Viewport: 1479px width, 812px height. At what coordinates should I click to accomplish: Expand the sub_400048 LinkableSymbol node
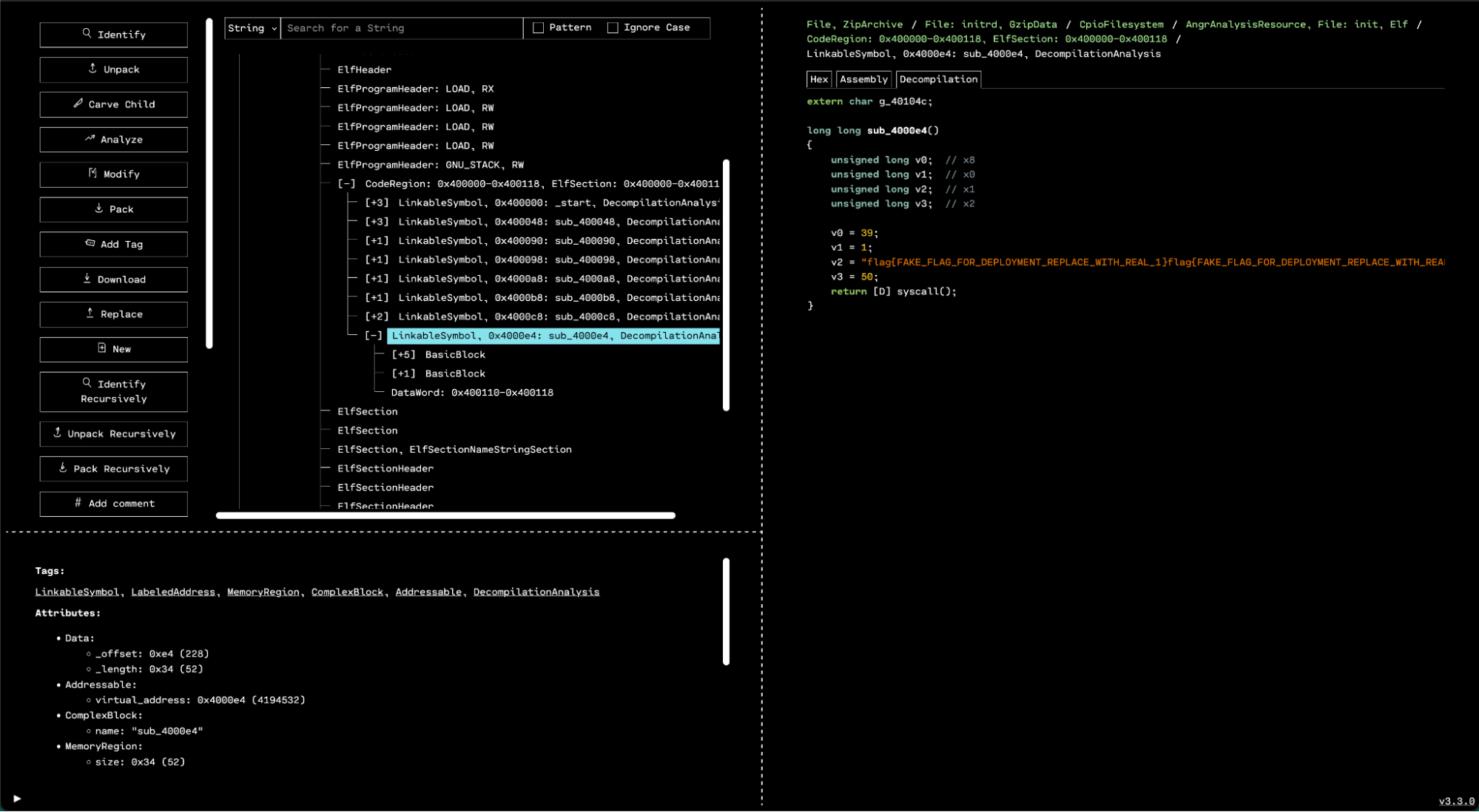[377, 222]
